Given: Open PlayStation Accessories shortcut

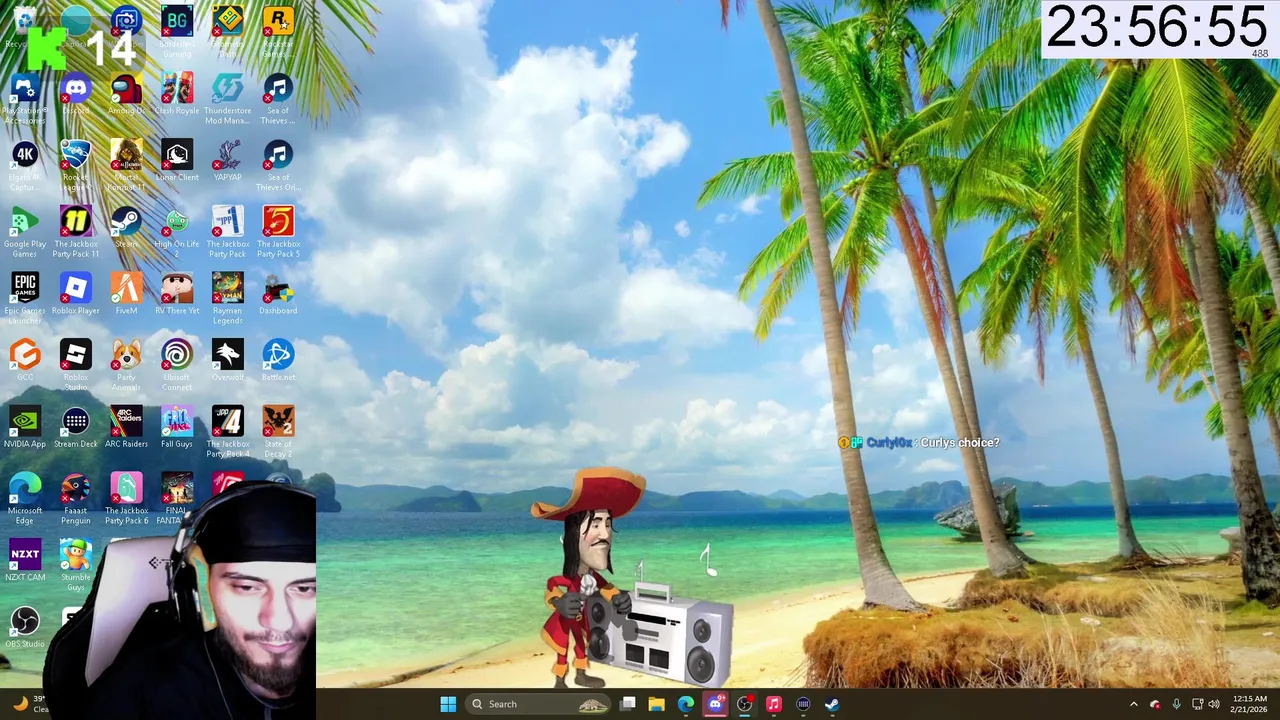Looking at the screenshot, I should pos(25,100).
